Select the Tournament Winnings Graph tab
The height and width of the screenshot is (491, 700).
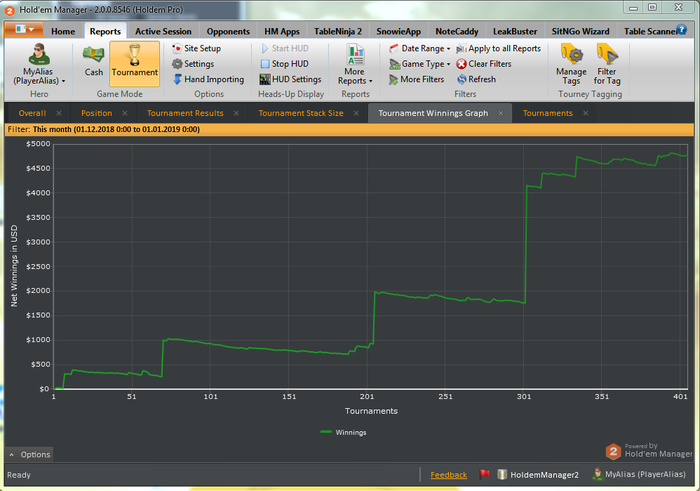click(433, 113)
